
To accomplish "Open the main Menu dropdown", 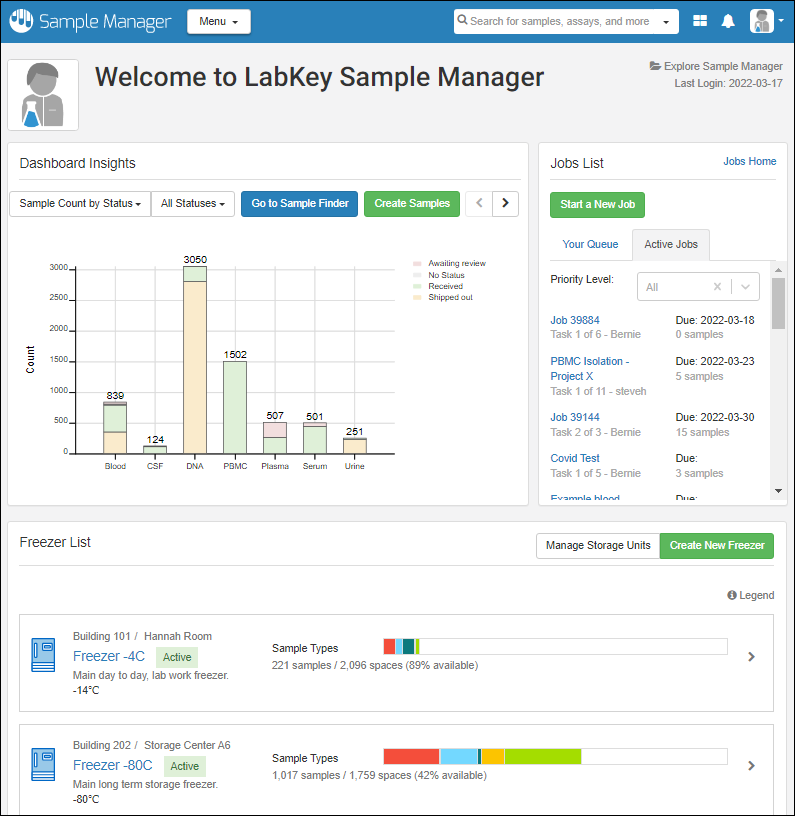I will [218, 22].
